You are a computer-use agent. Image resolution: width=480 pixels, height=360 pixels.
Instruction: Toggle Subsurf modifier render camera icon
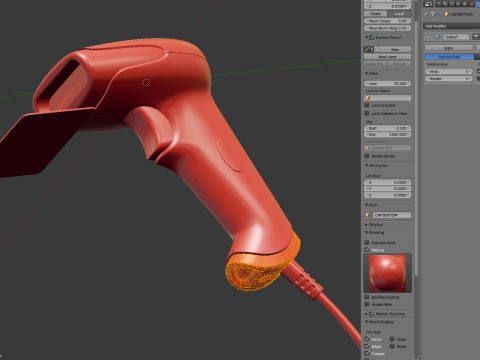pyautogui.click(x=476, y=37)
